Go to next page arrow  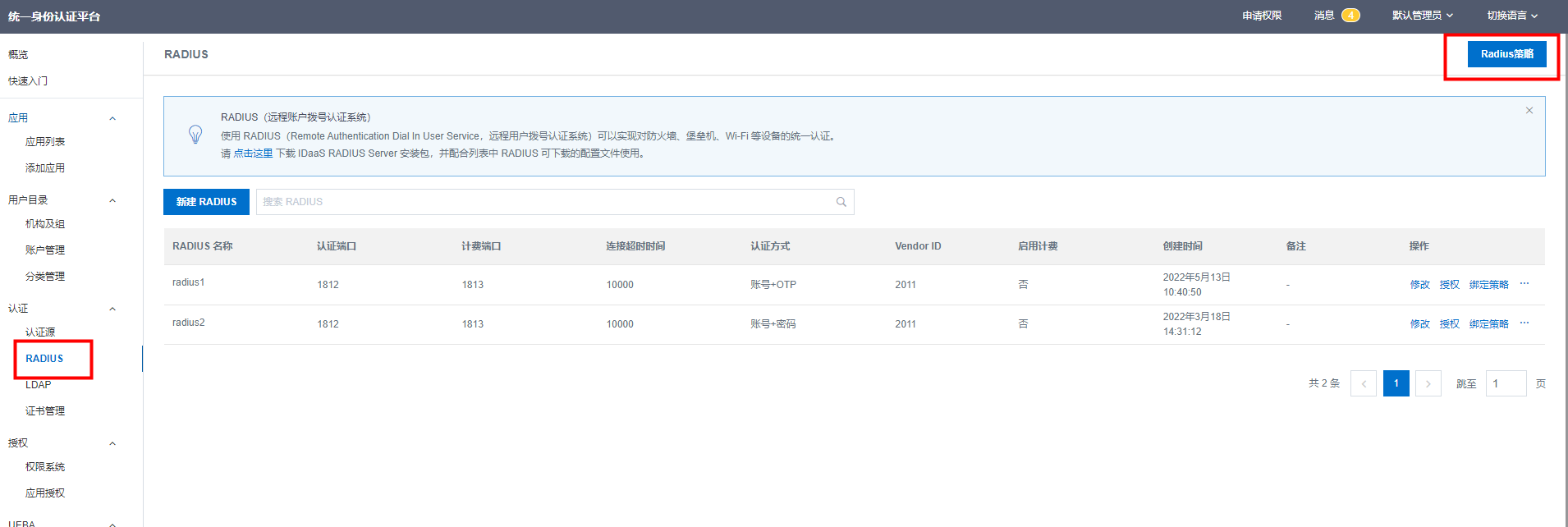[x=1428, y=383]
